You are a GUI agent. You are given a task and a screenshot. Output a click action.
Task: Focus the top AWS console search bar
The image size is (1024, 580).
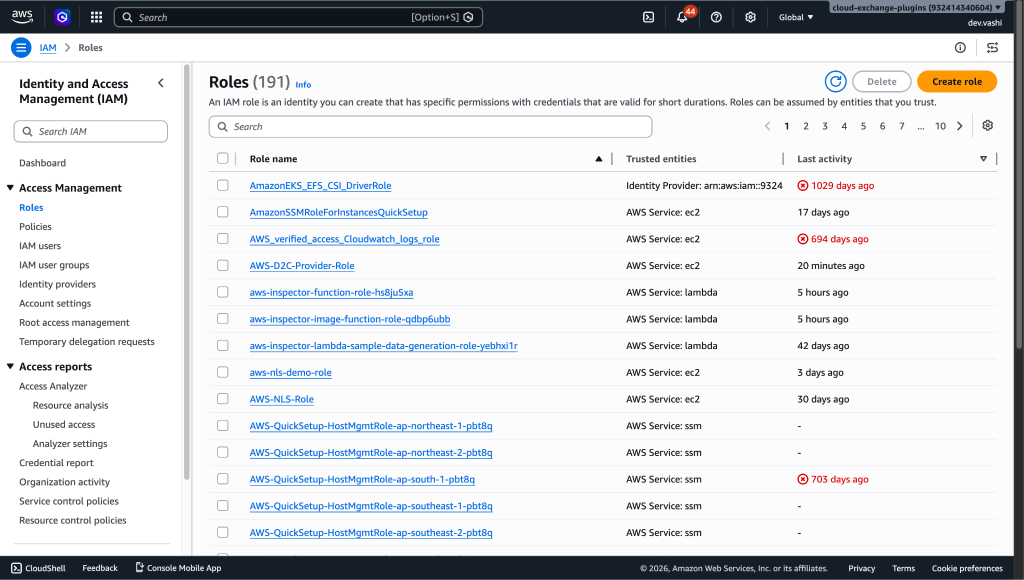[x=298, y=17]
